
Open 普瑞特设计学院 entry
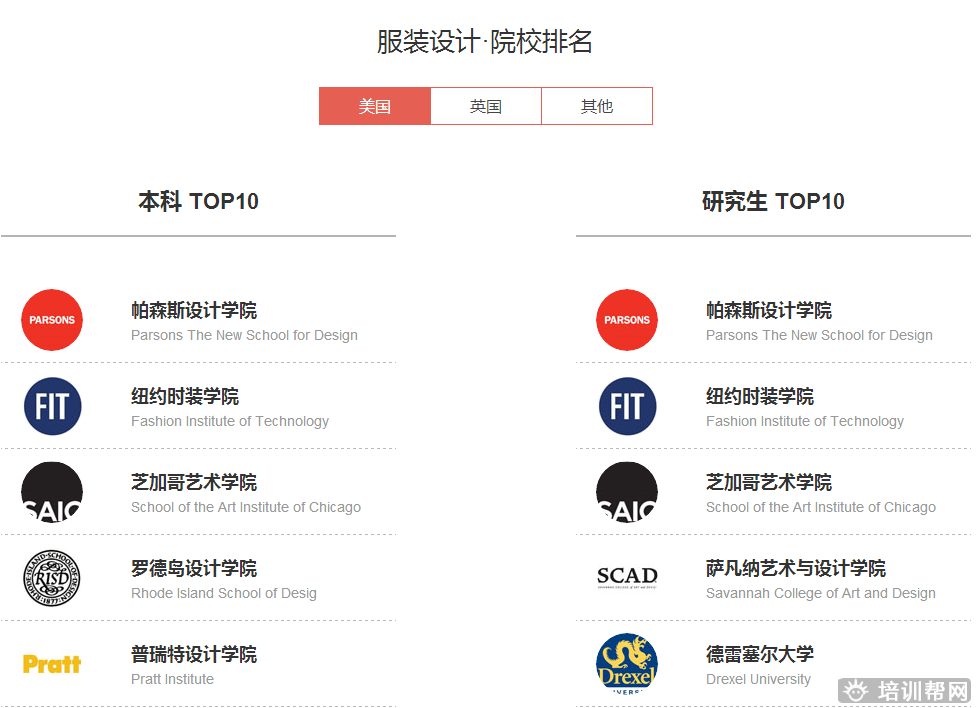194,654
